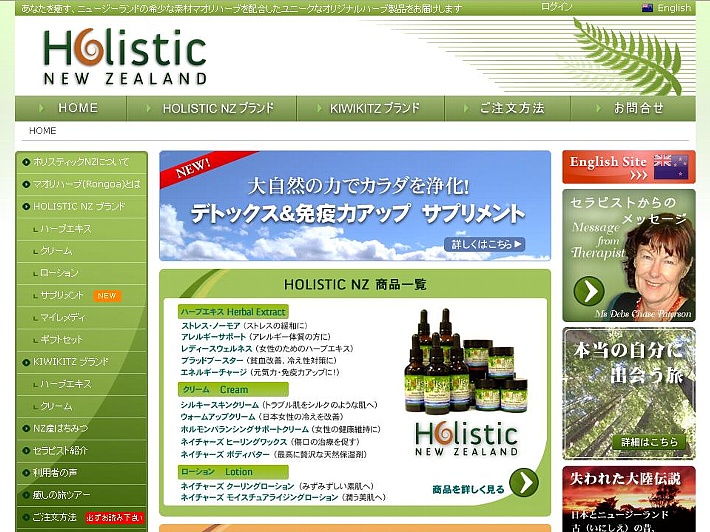Go to HOME in the navigation bar
Image resolution: width=710 pixels, height=532 pixels.
[71, 108]
